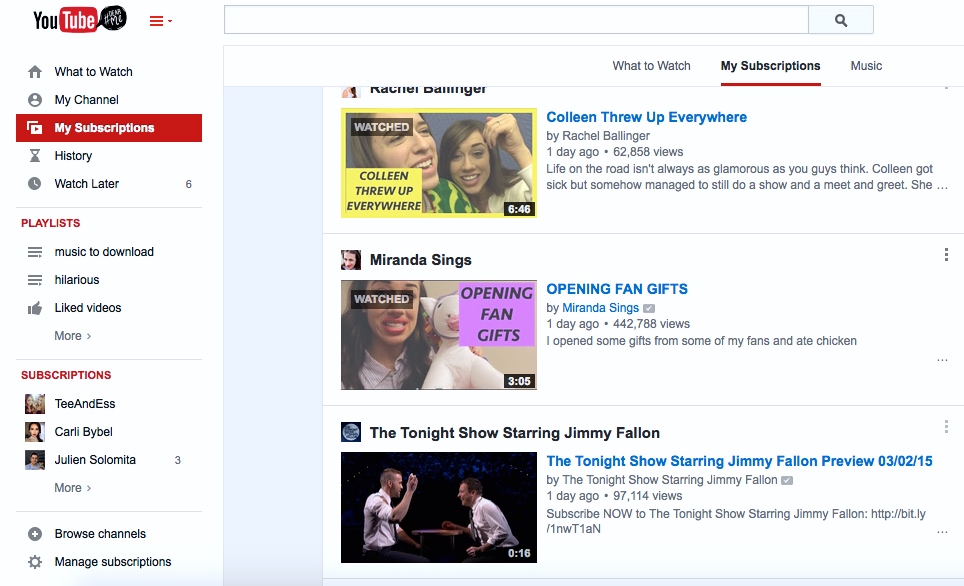Image resolution: width=964 pixels, height=586 pixels.
Task: Click the Jimmy Fallon Preview thumbnail
Action: pyautogui.click(x=439, y=507)
